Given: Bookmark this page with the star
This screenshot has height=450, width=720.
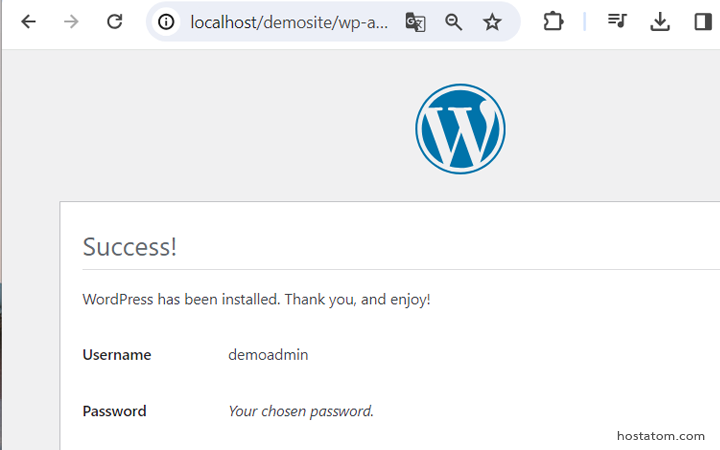Looking at the screenshot, I should point(492,22).
